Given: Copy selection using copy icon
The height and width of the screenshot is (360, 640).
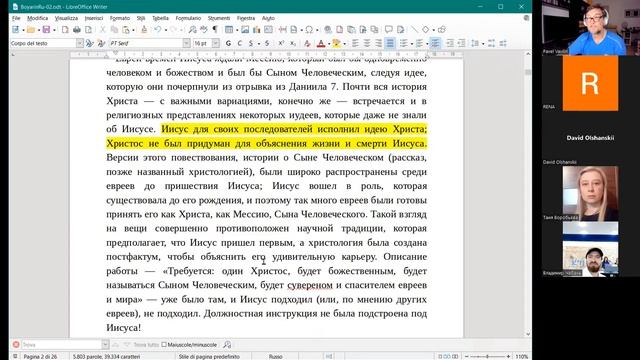Looking at the screenshot, I should (114, 30).
